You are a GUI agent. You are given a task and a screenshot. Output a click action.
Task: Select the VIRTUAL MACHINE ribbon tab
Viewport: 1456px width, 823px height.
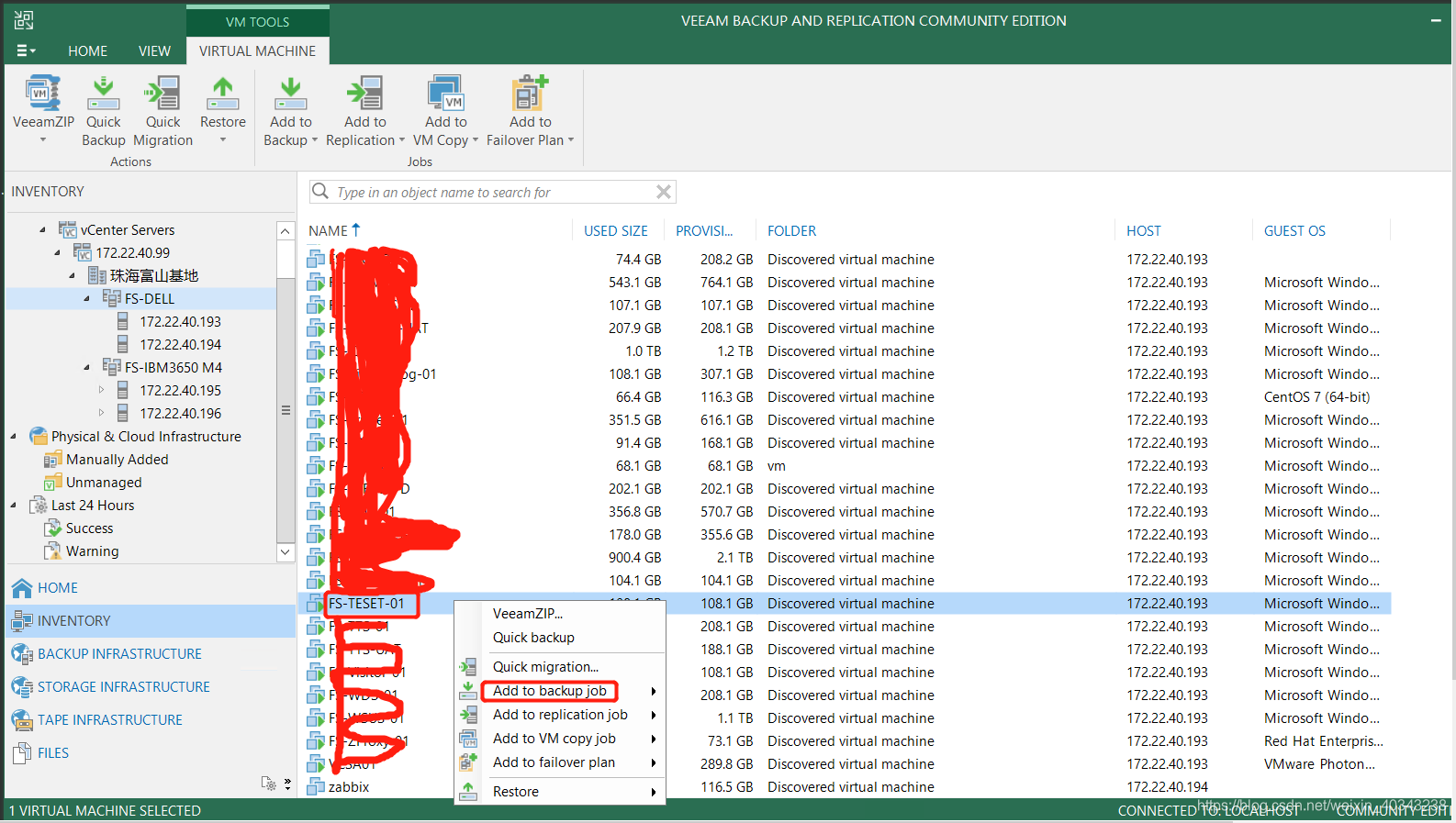click(x=257, y=51)
